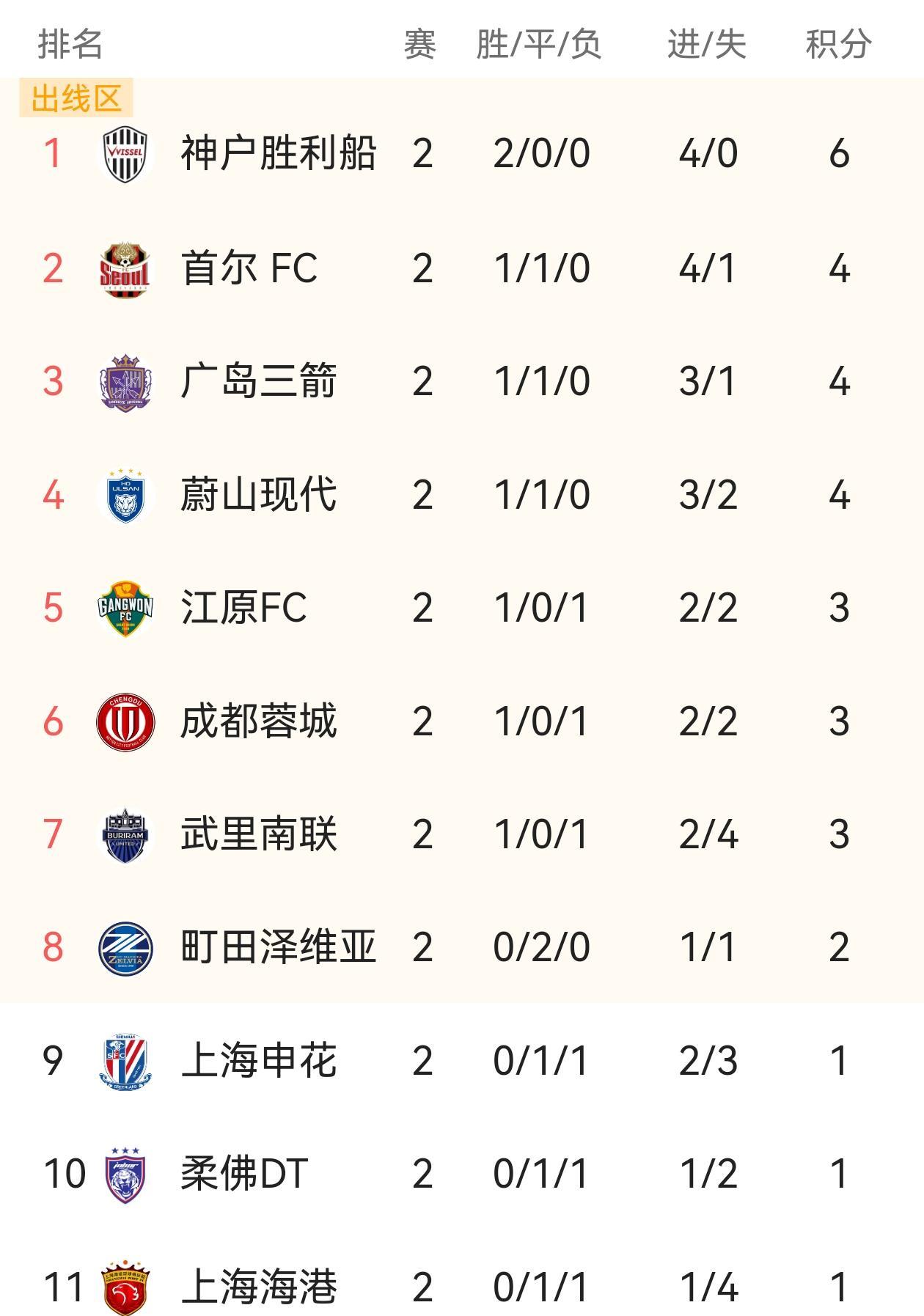
Task: Click the Shanghai Shenhua shield logo
Action: [x=125, y=1061]
